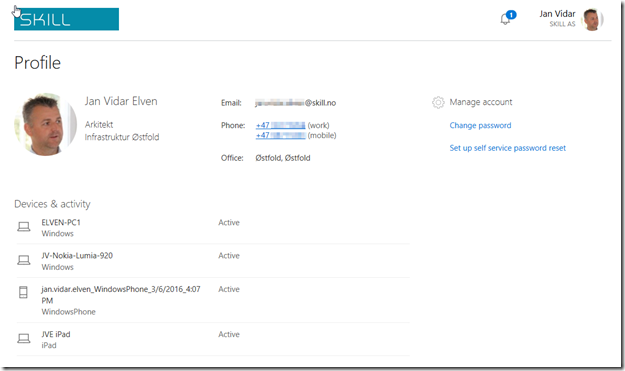Open the Change password link
625x371 pixels.
point(480,126)
